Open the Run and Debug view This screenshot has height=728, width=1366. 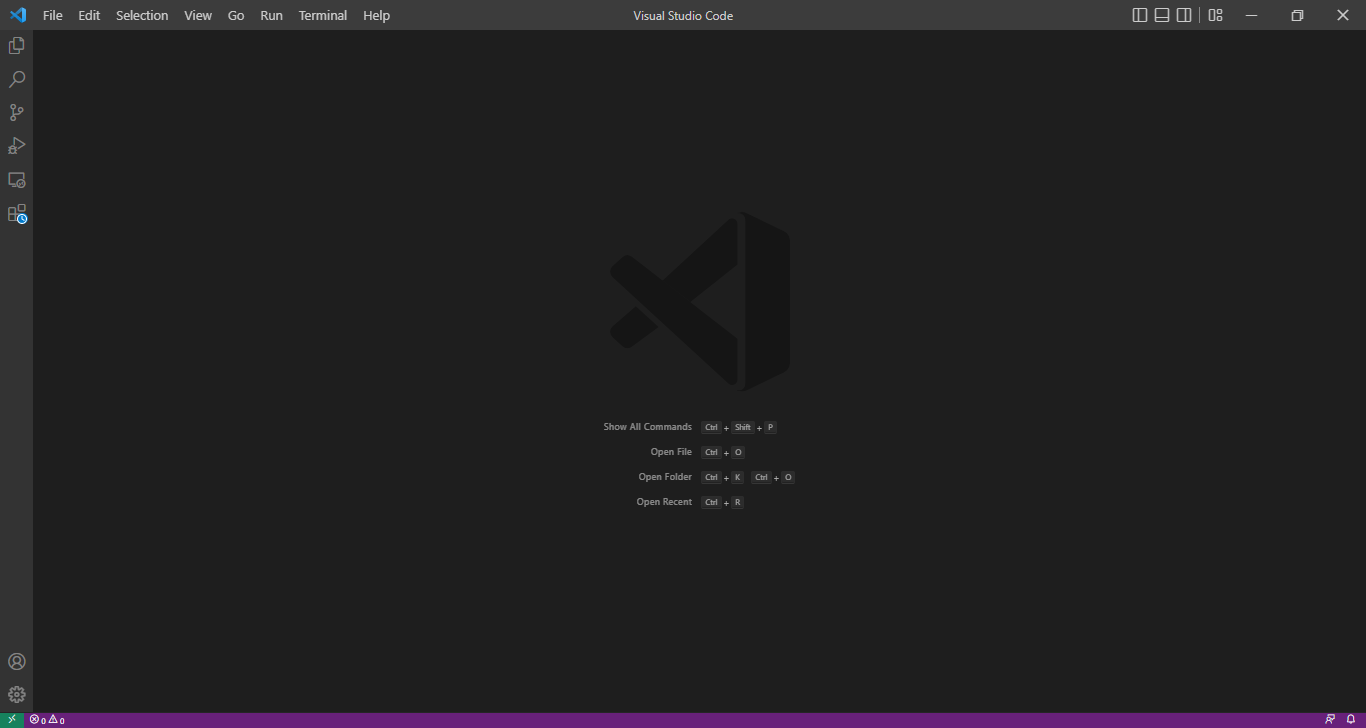pos(16,146)
